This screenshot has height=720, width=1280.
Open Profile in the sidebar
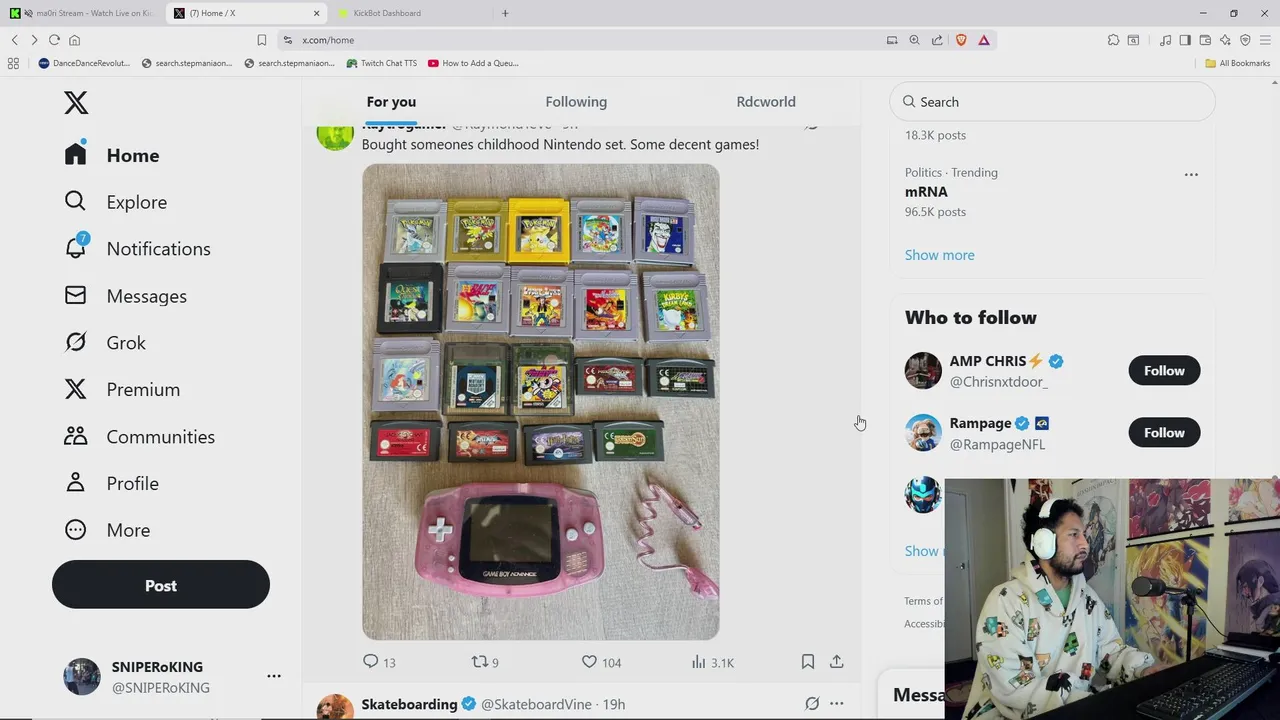coord(112,484)
